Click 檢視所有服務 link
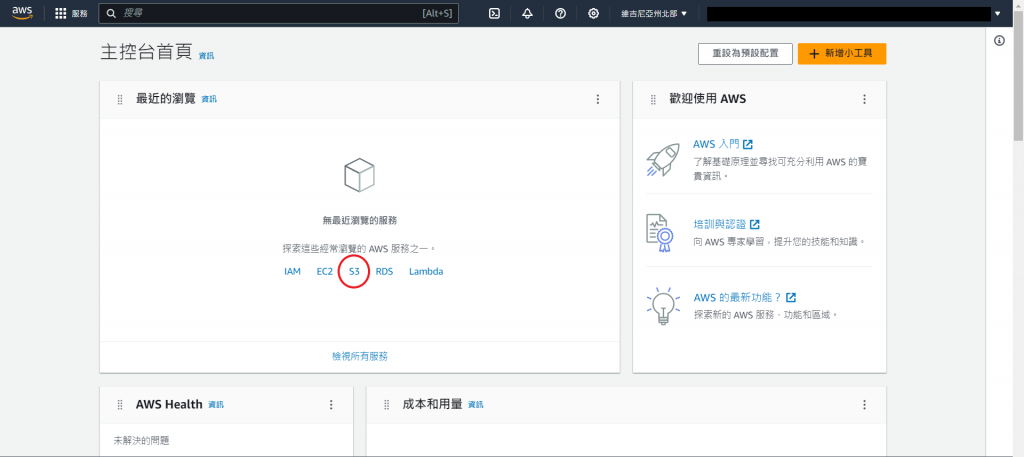This screenshot has height=457, width=1024. pos(360,356)
